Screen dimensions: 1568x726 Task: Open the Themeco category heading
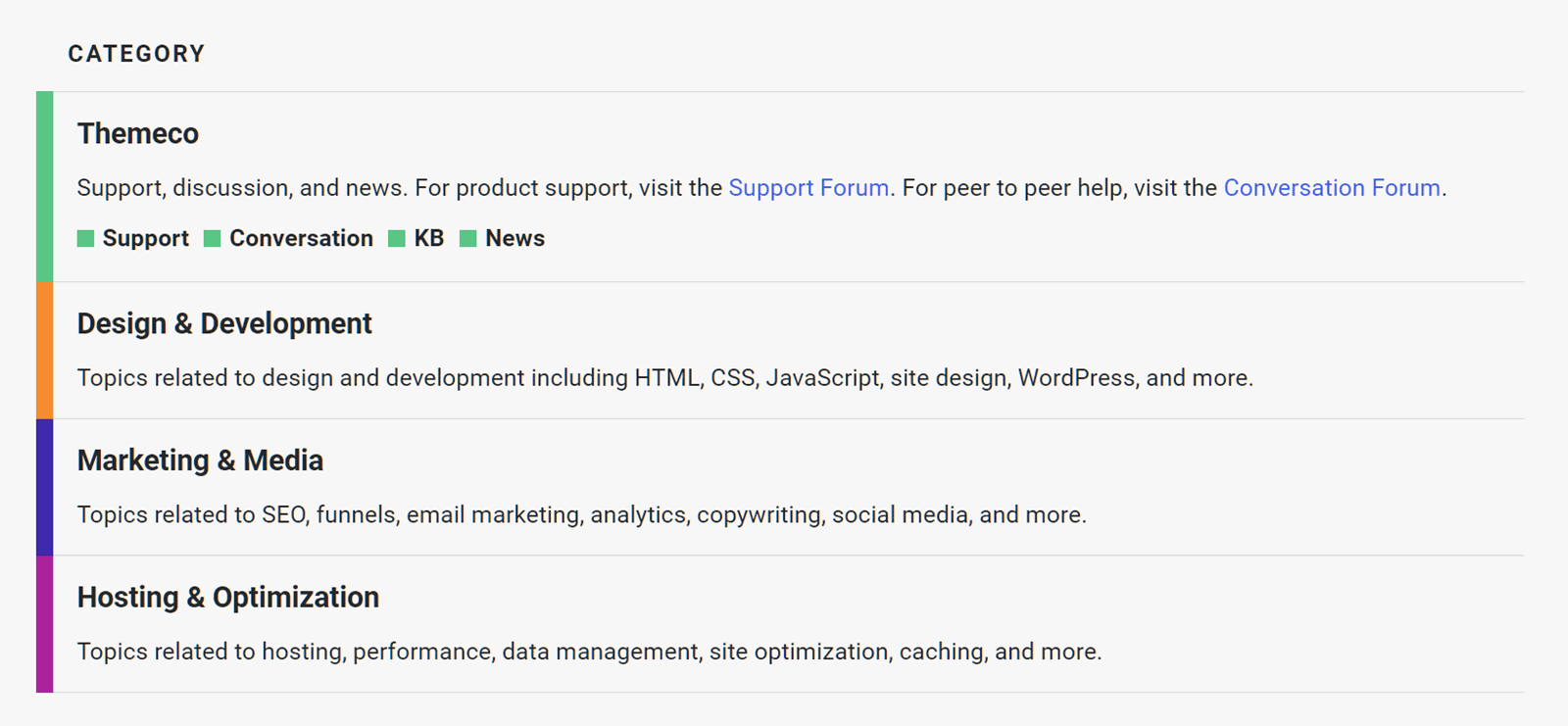click(138, 134)
